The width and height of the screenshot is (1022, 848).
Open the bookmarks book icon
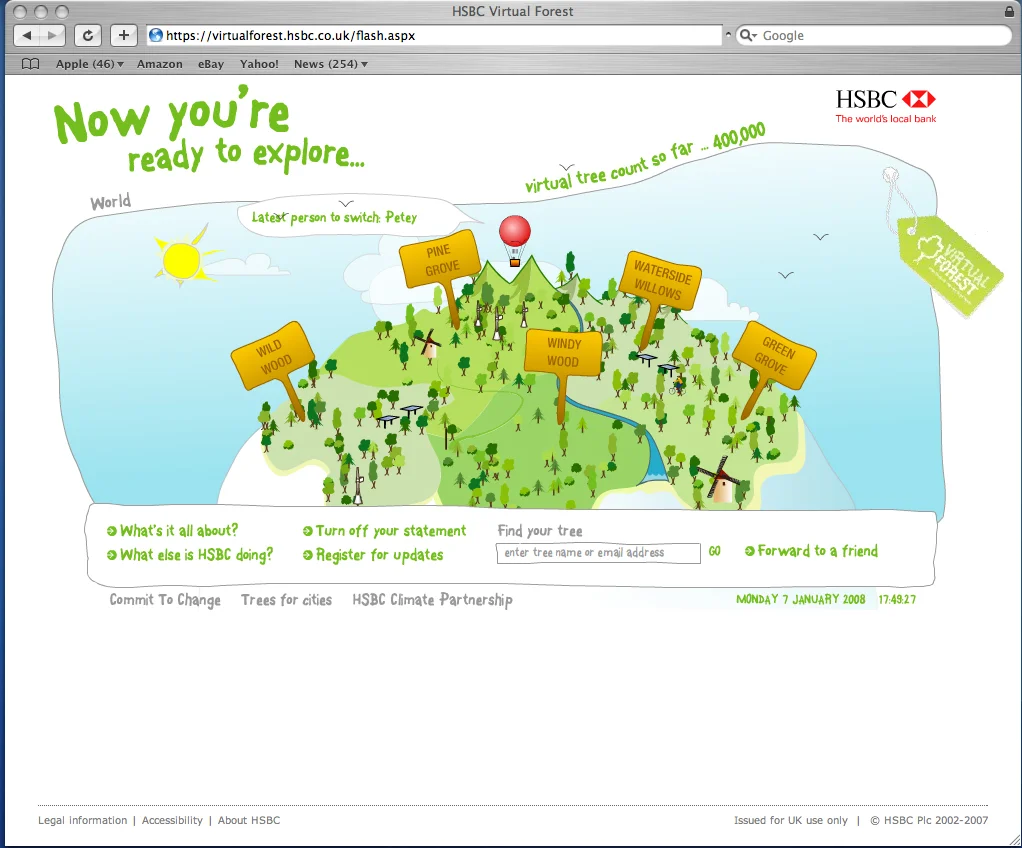click(31, 64)
